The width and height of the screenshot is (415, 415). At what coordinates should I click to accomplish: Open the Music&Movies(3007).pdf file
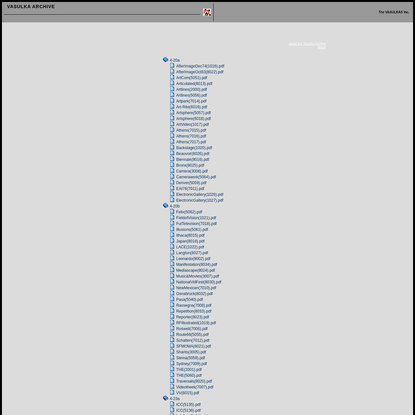pos(197,276)
